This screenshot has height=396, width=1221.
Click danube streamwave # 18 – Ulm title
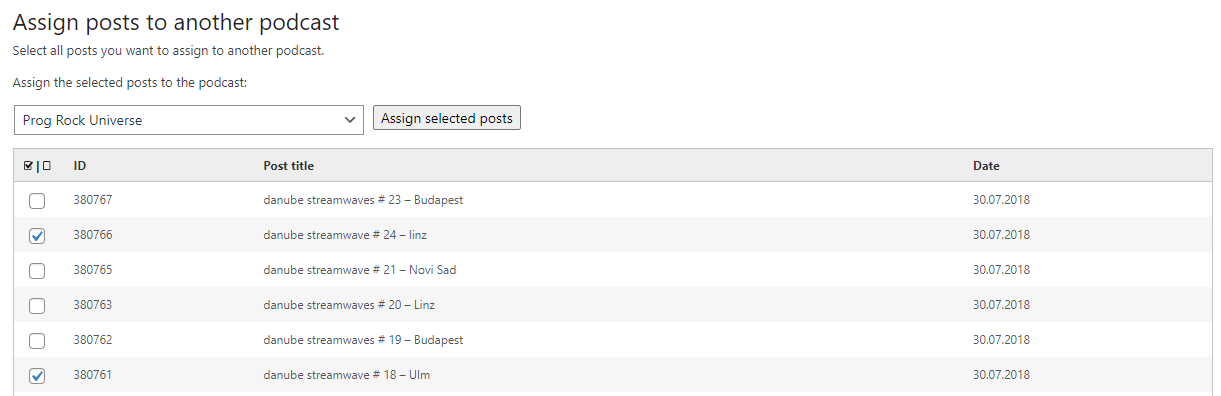(347, 375)
